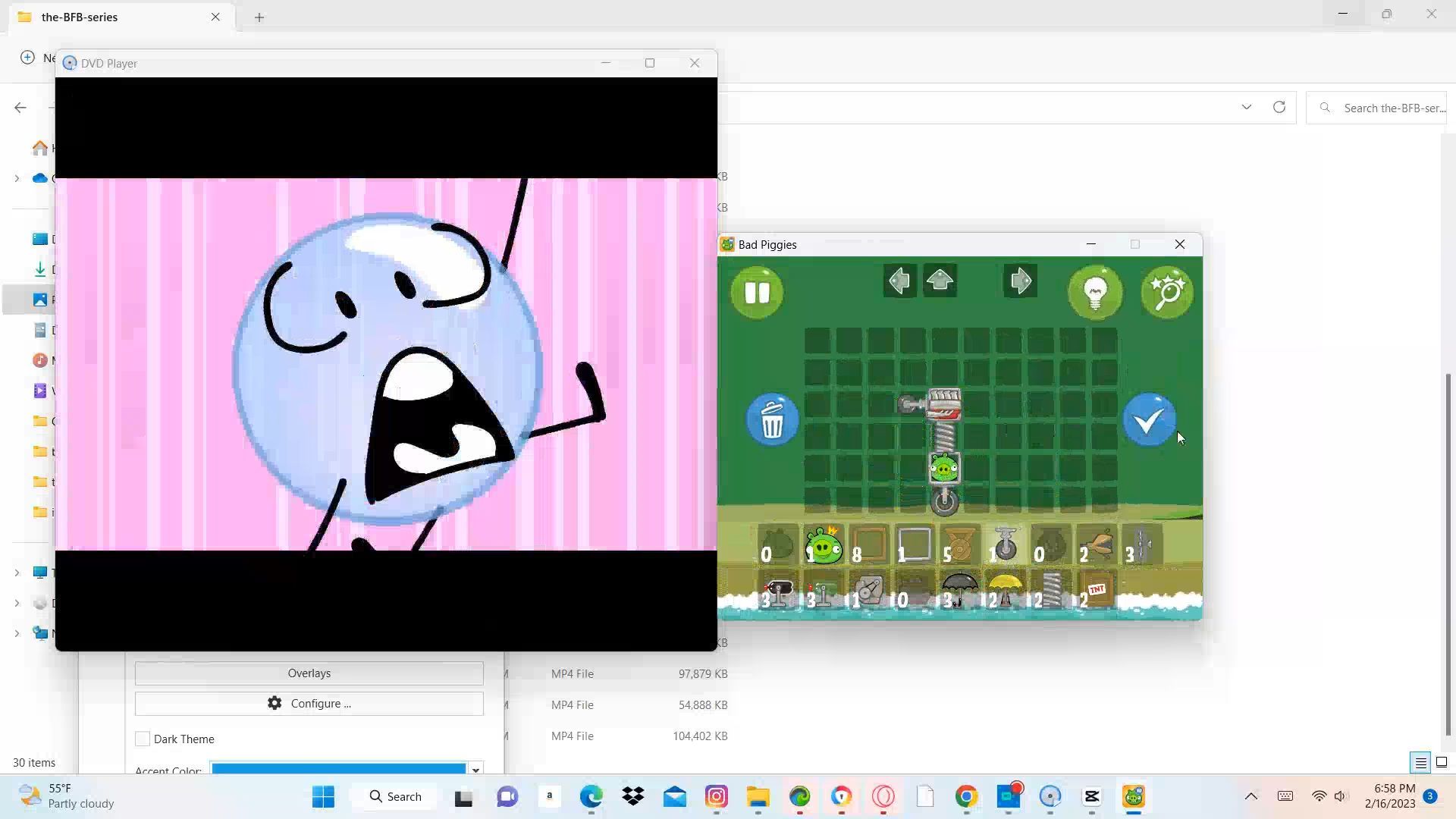This screenshot has height=819, width=1456.
Task: Refresh the File Explorer folder view
Action: point(1279,107)
